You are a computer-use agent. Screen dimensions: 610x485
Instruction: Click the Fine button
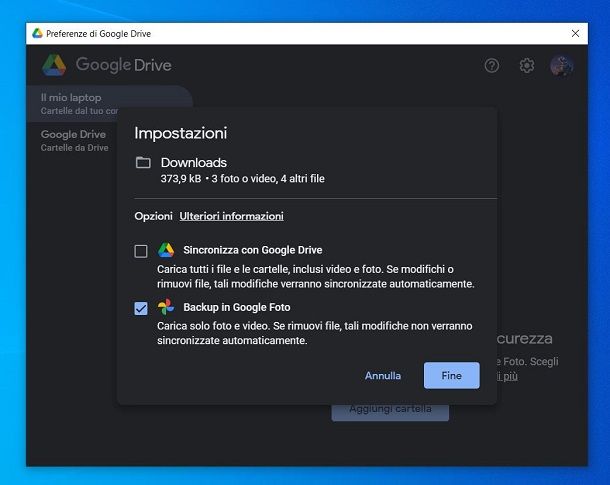[452, 375]
